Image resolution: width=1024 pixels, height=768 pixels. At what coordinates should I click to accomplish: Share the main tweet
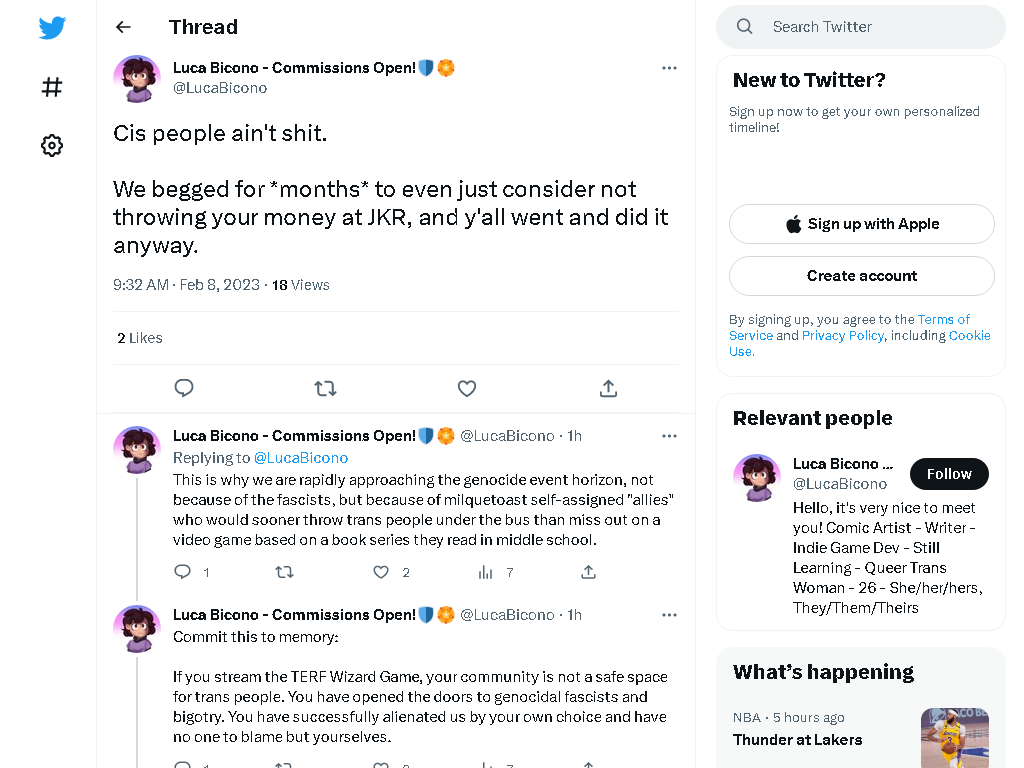(x=608, y=389)
